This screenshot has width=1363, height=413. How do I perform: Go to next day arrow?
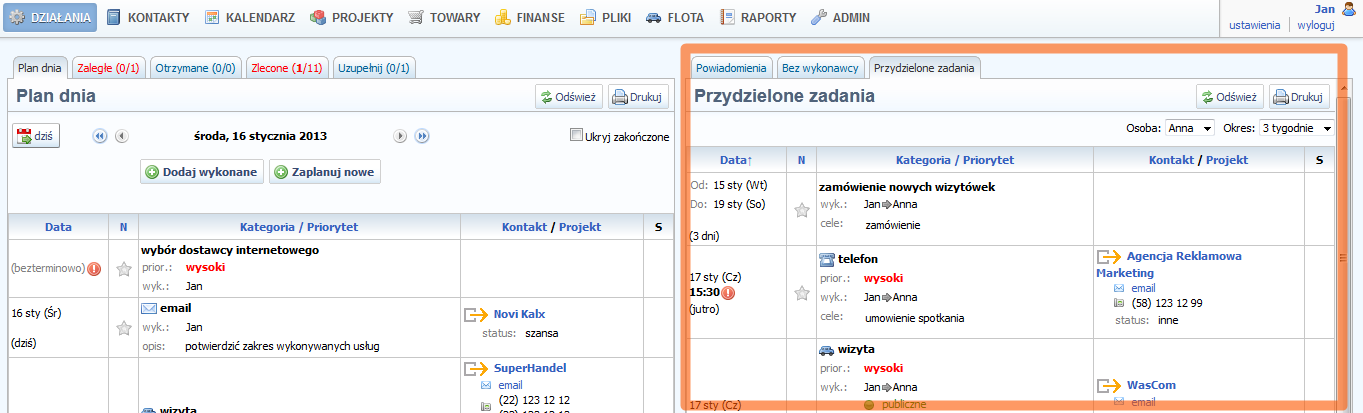400,136
